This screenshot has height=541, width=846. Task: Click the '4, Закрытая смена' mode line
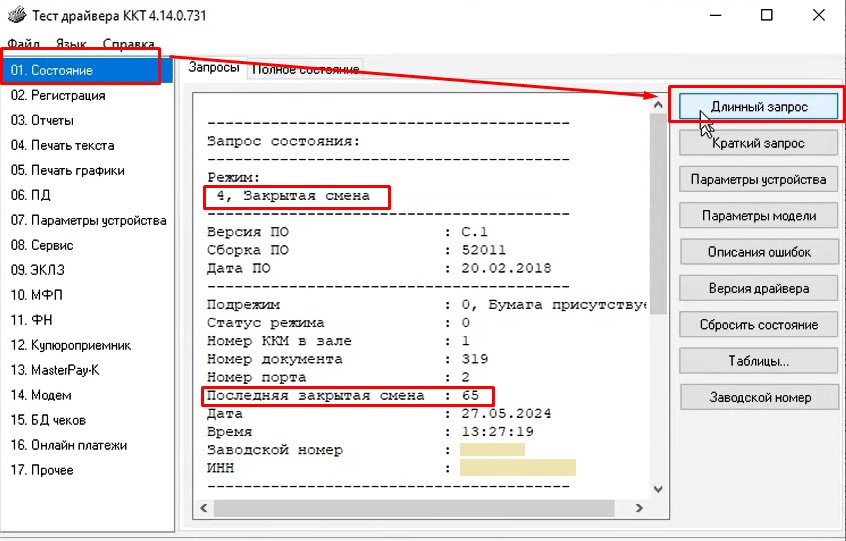[x=294, y=196]
